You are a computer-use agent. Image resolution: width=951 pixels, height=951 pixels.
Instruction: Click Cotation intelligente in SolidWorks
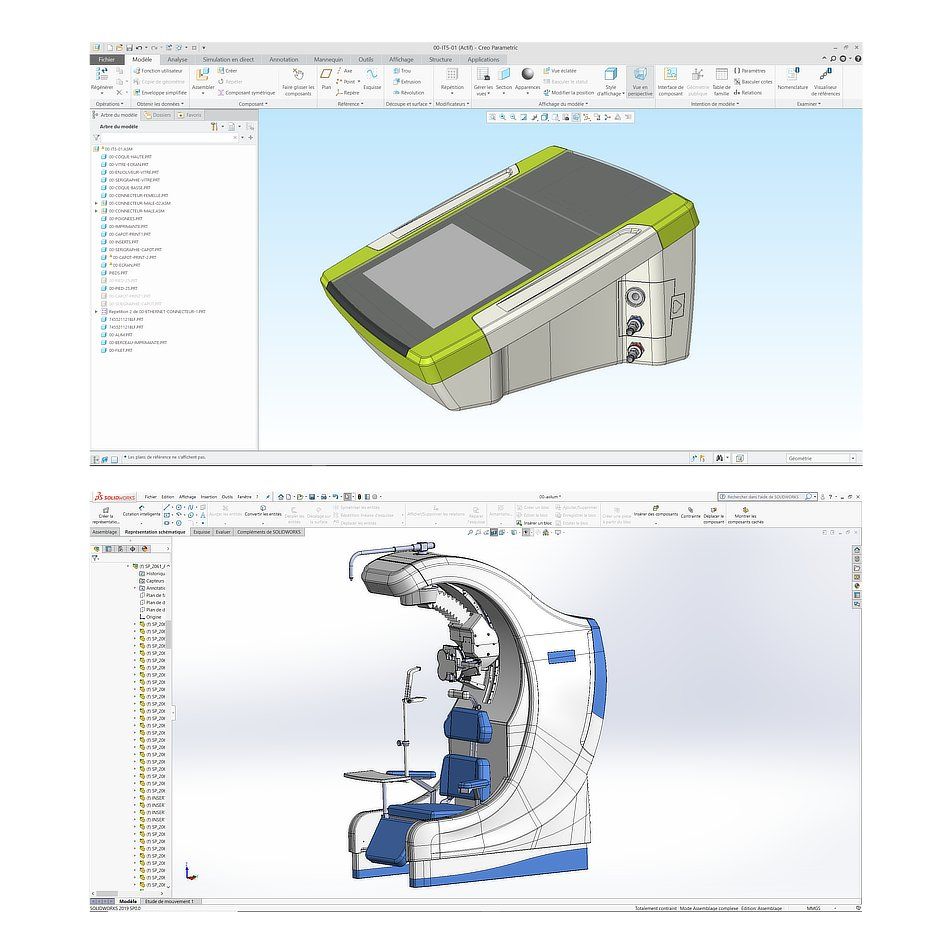click(x=141, y=511)
